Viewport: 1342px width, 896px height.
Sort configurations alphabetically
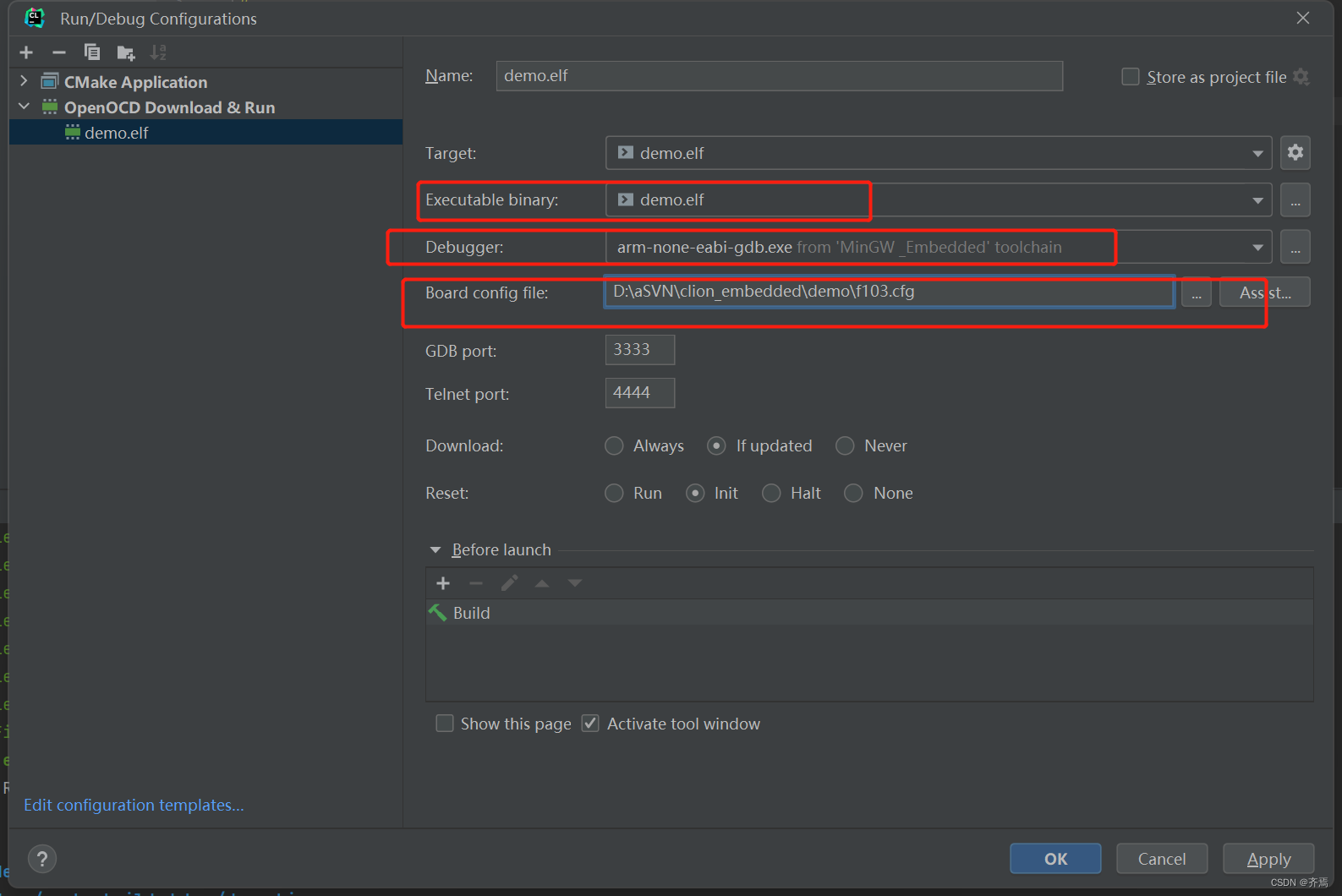tap(158, 52)
